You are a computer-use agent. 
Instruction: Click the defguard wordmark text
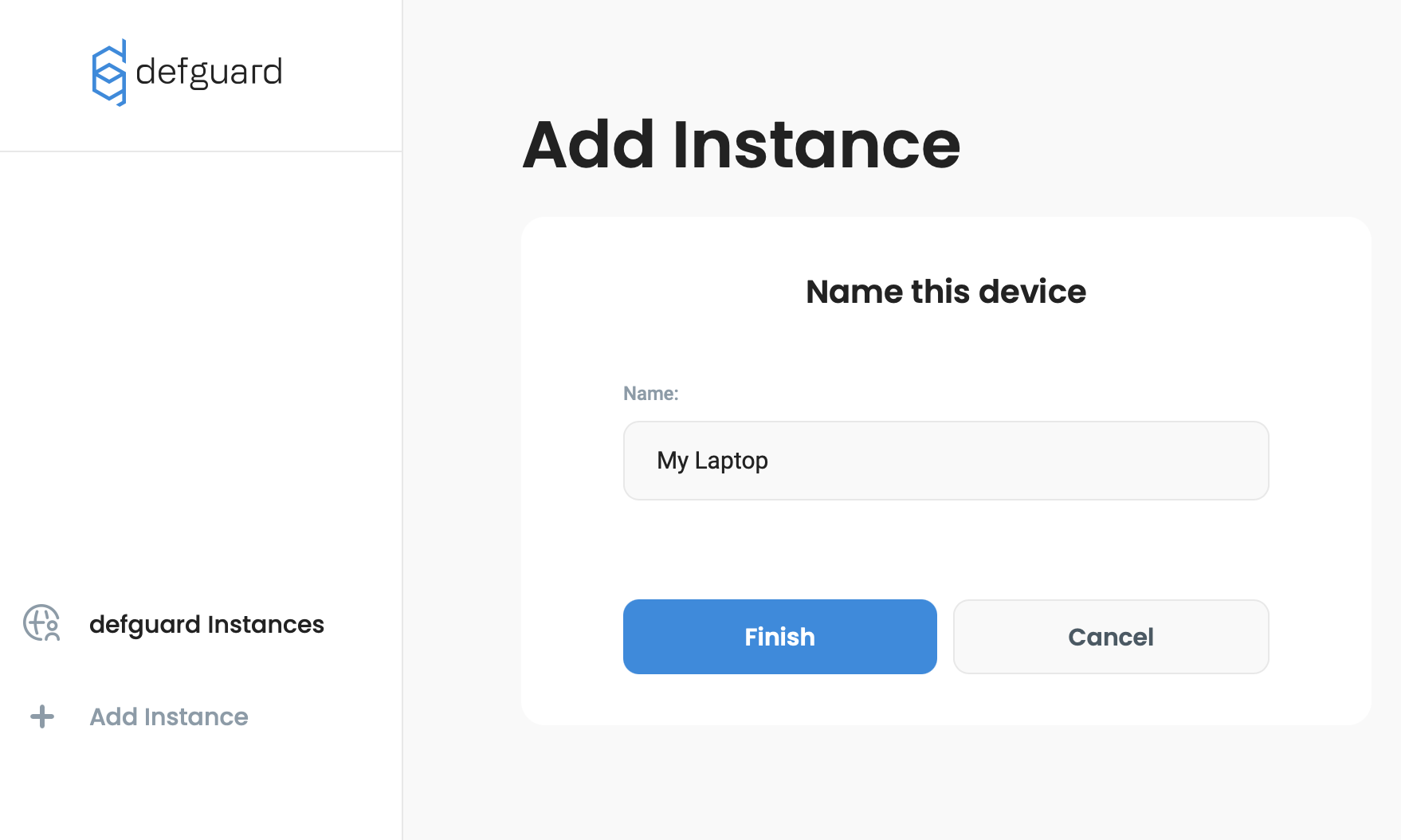coord(209,73)
